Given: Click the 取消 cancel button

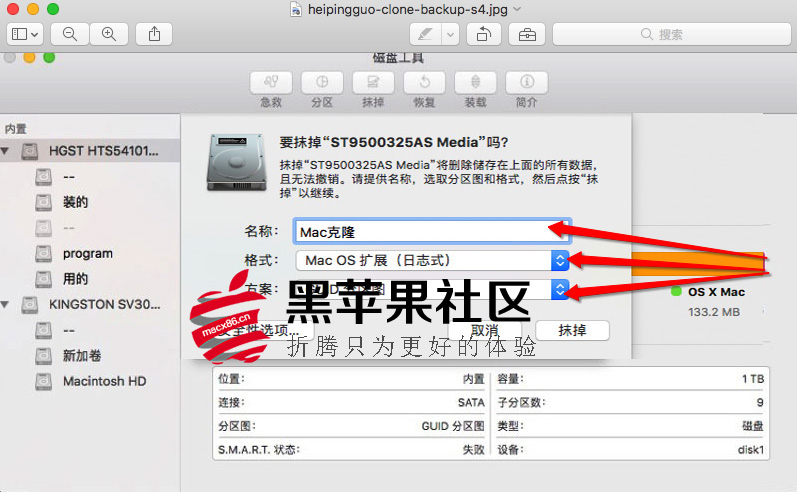Looking at the screenshot, I should tap(485, 330).
